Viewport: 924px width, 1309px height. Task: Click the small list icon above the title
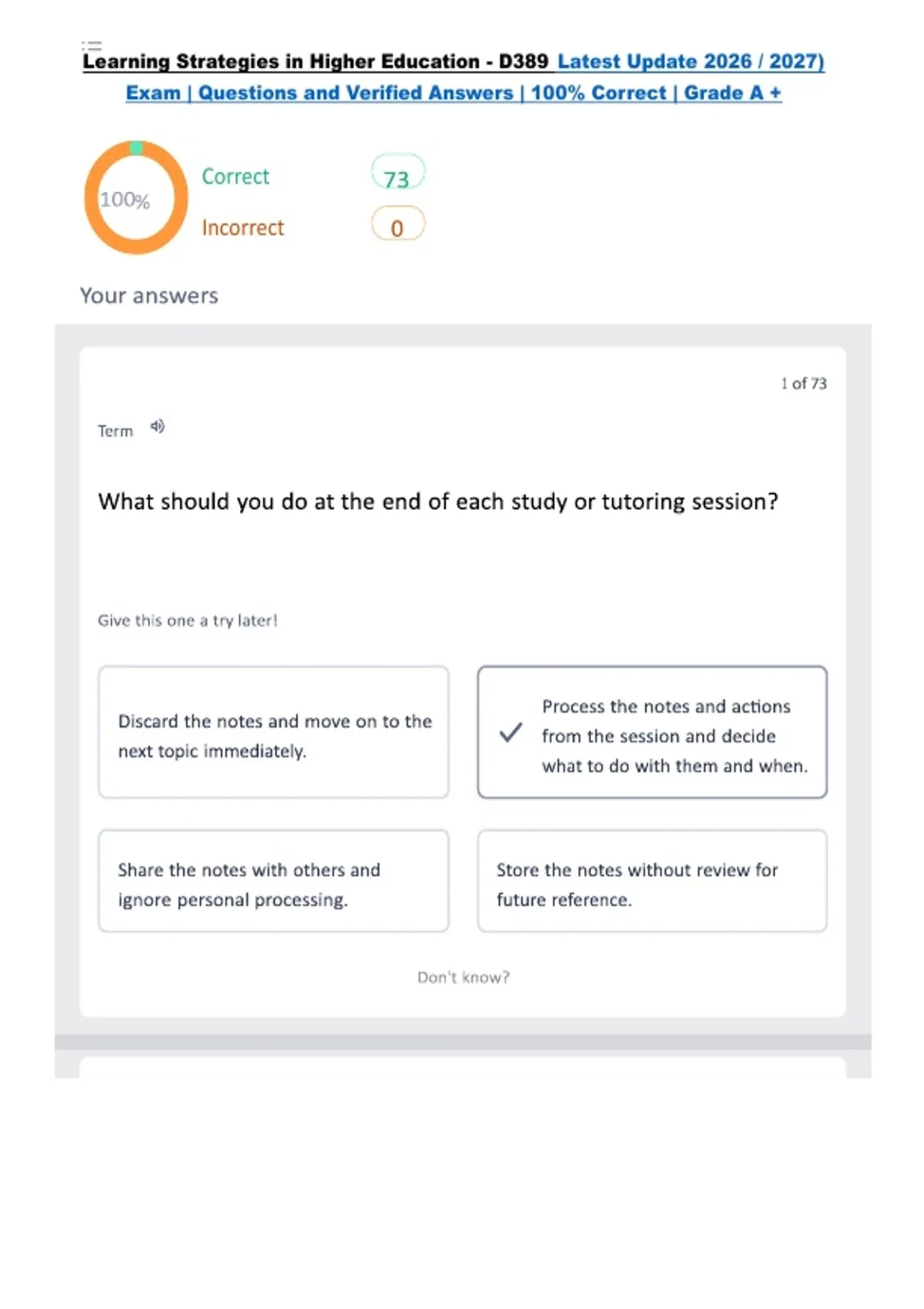pos(91,46)
